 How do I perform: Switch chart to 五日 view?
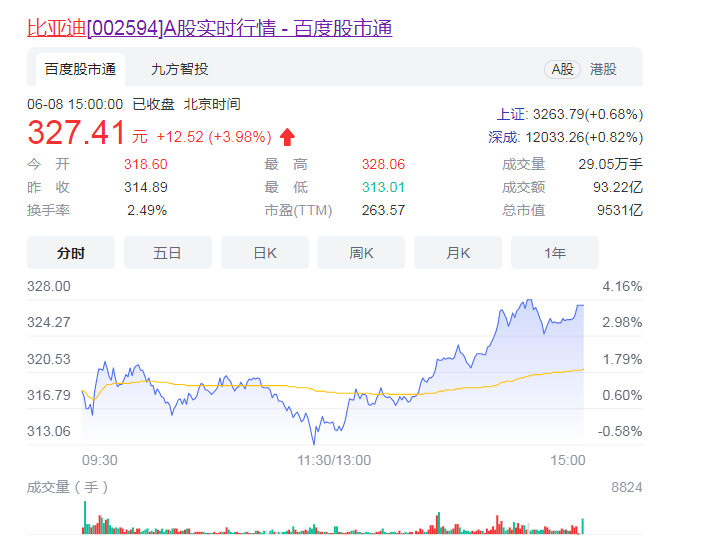168,253
